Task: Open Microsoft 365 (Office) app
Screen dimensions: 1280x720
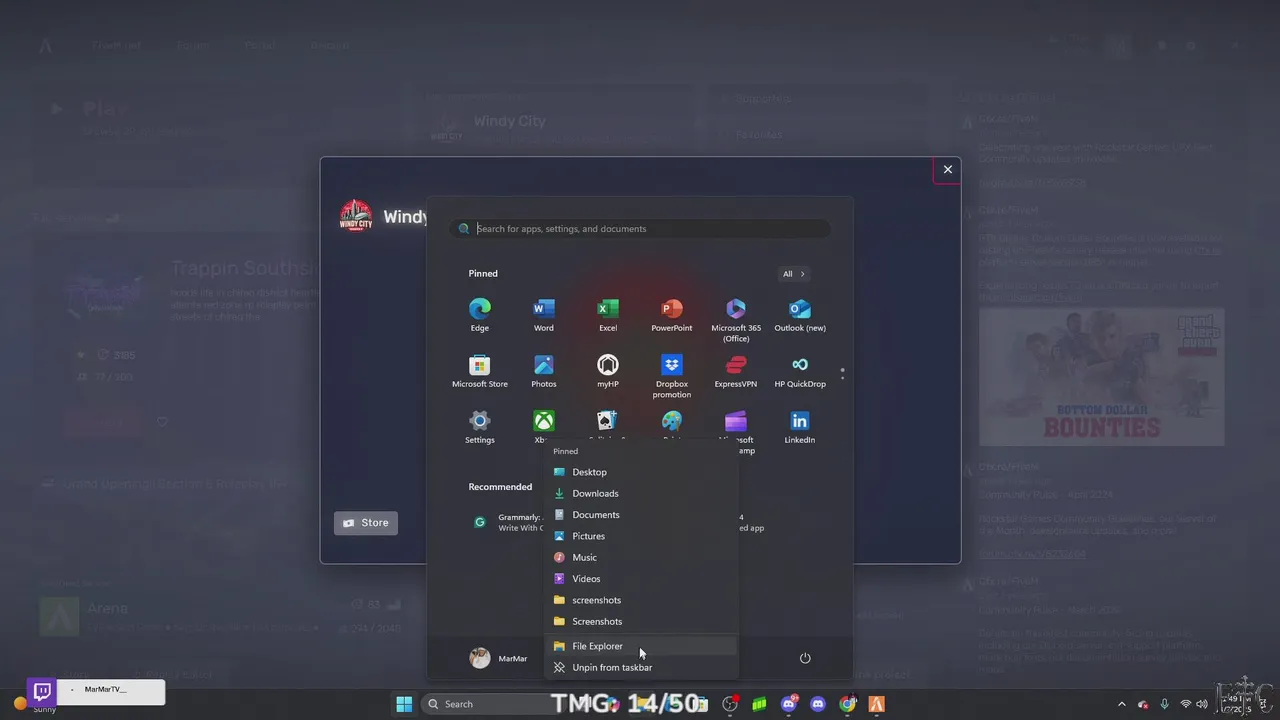Action: click(736, 320)
